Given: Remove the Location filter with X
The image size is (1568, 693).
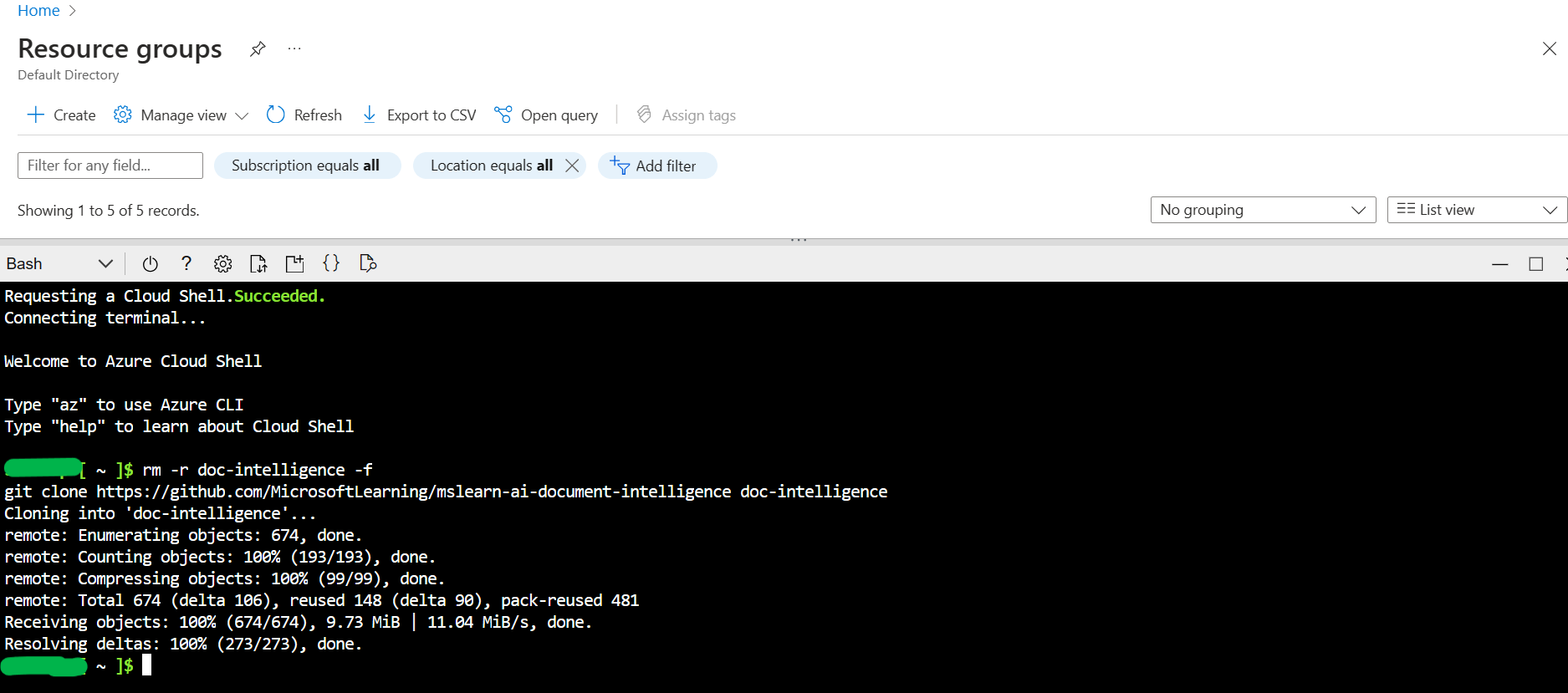Looking at the screenshot, I should 572,166.
